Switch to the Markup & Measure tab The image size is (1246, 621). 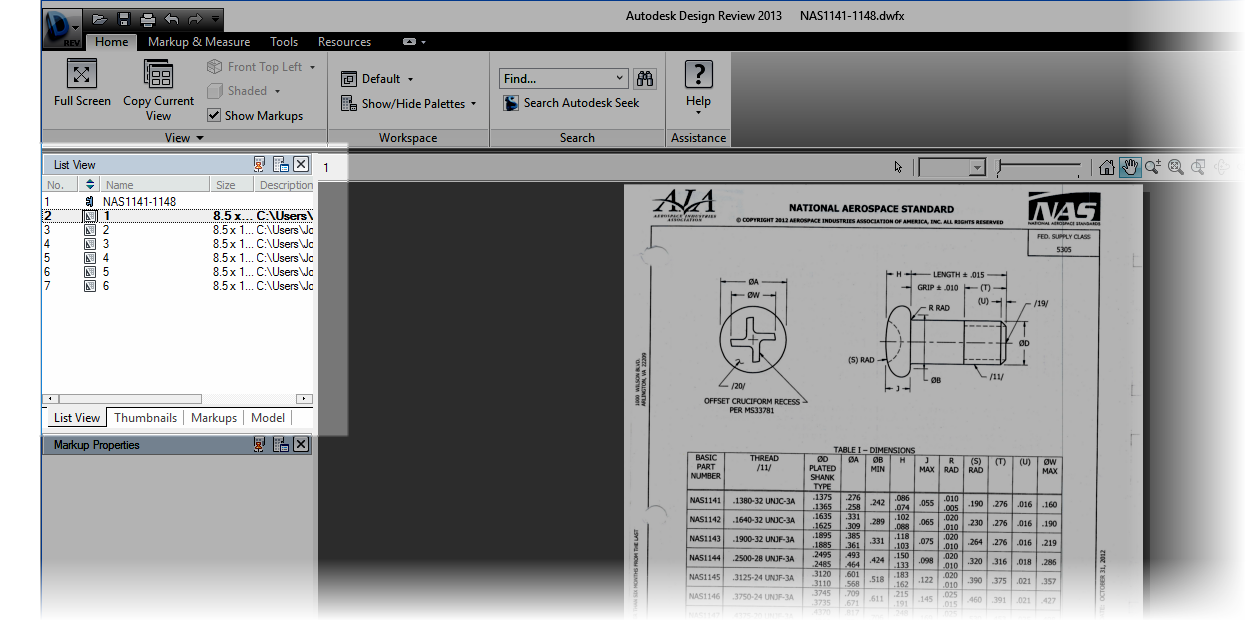[x=198, y=42]
